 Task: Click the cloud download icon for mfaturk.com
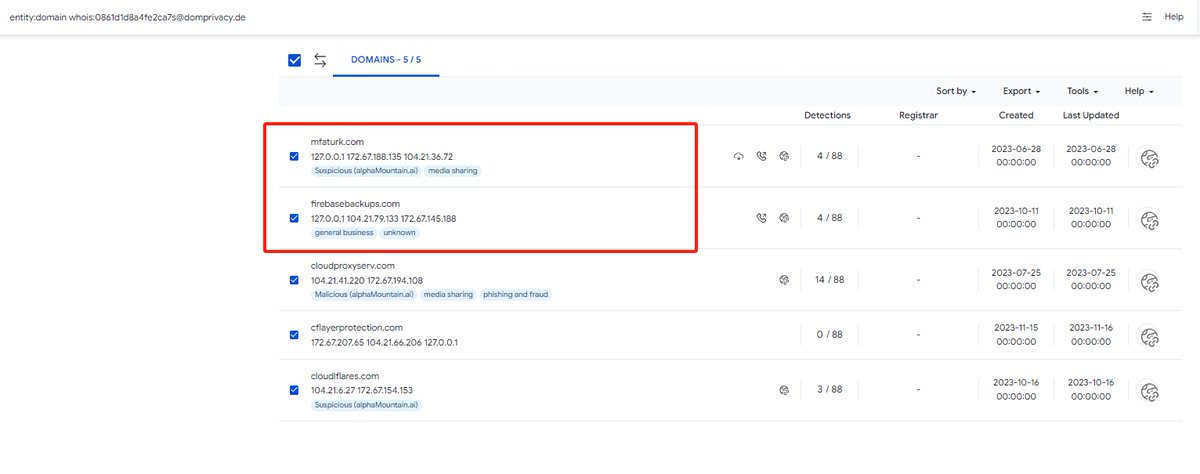(738, 156)
